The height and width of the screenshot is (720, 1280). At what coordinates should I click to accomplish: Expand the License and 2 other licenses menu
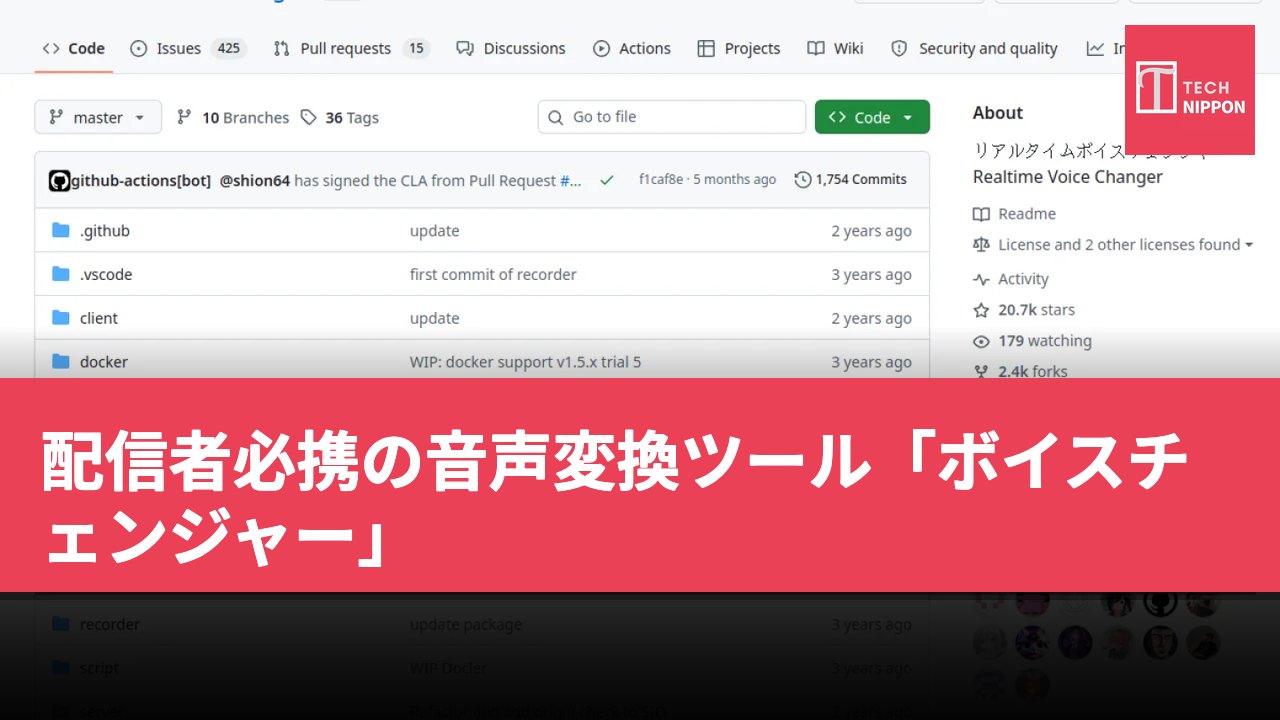click(1125, 245)
